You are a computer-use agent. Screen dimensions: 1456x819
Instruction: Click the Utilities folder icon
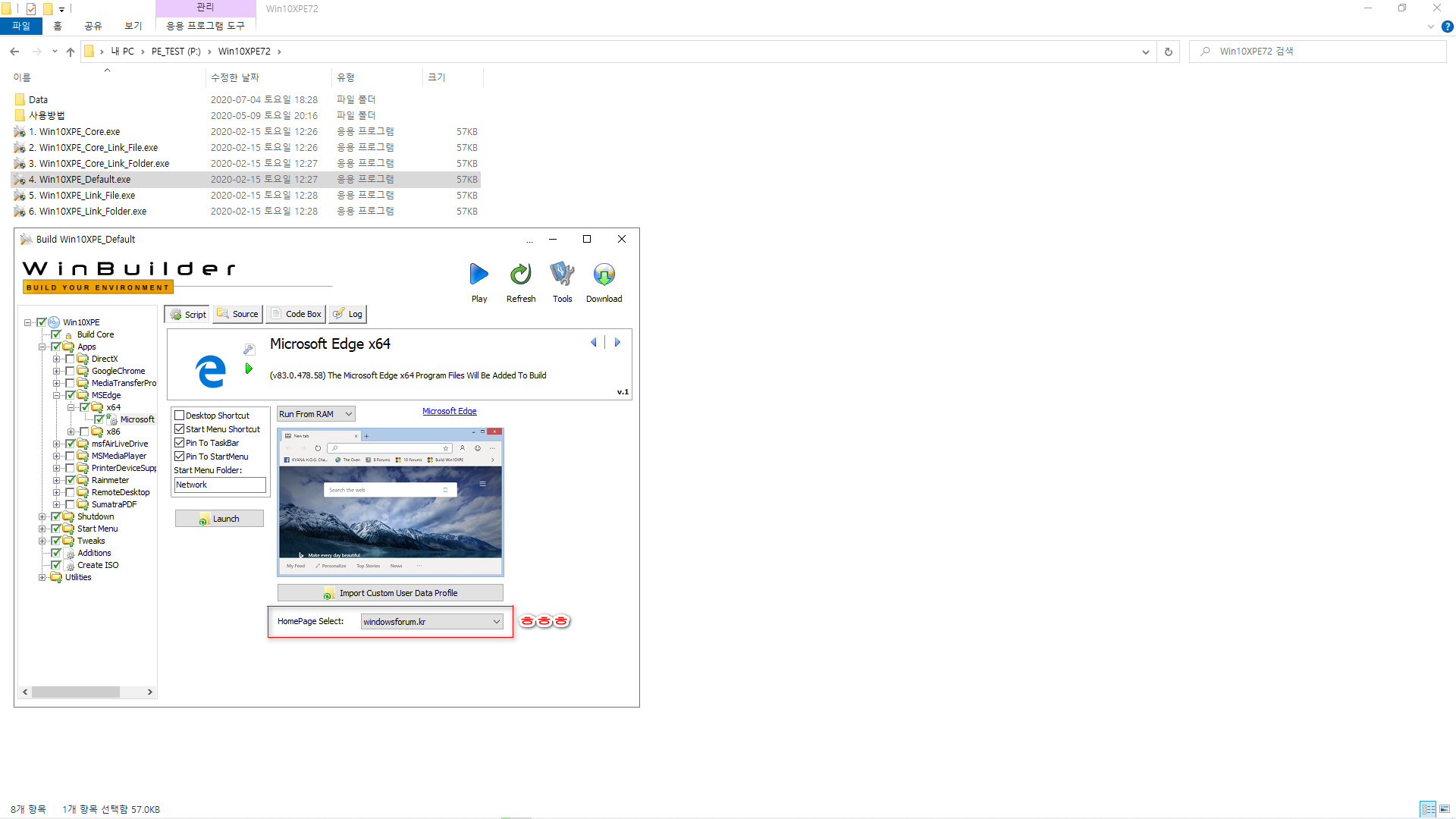tap(56, 577)
